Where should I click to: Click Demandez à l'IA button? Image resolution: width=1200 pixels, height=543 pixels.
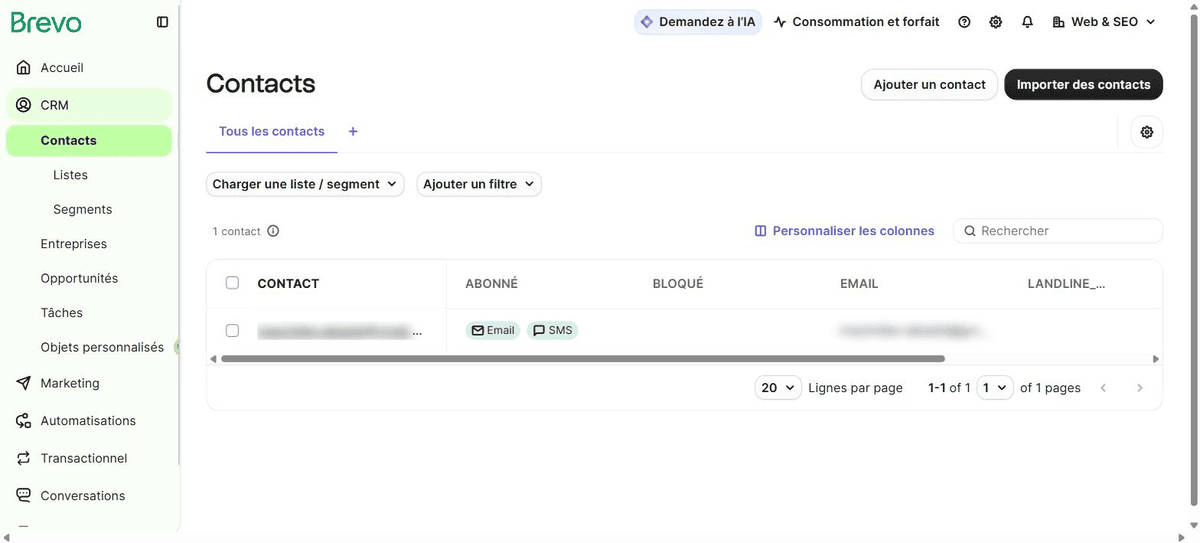[x=698, y=22]
